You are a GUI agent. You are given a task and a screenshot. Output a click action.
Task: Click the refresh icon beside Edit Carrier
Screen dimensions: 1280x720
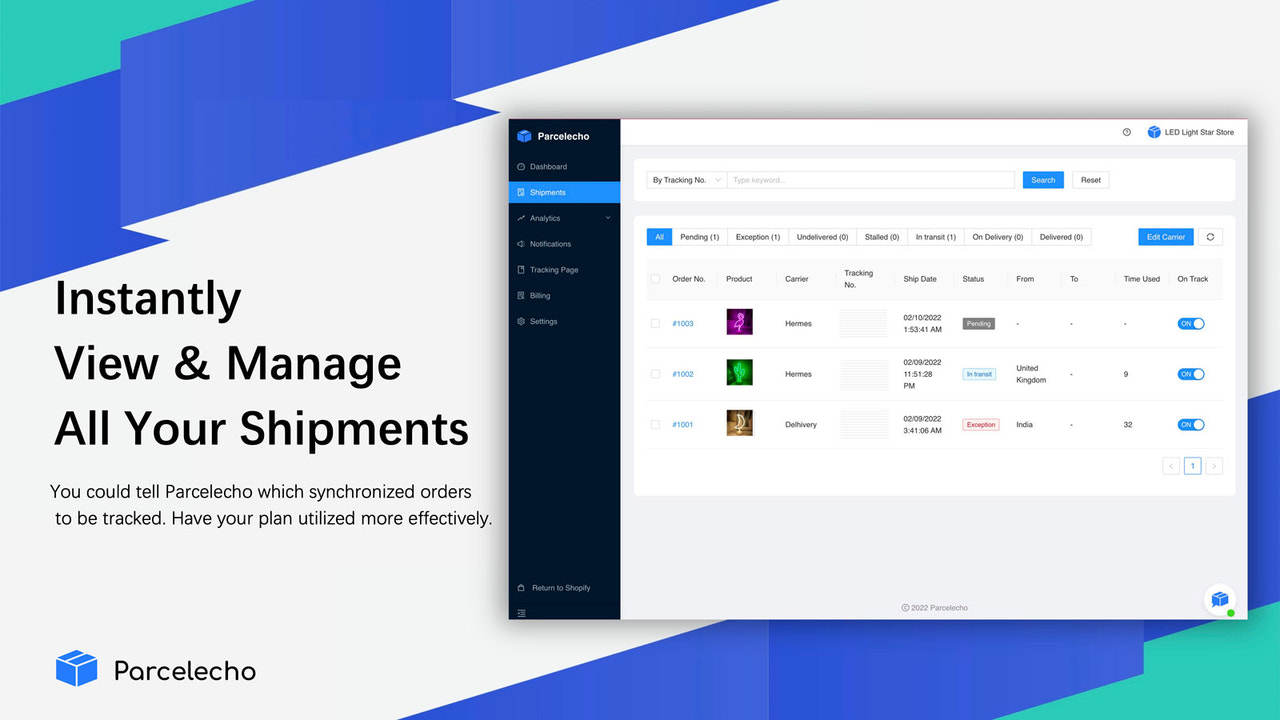point(1210,237)
